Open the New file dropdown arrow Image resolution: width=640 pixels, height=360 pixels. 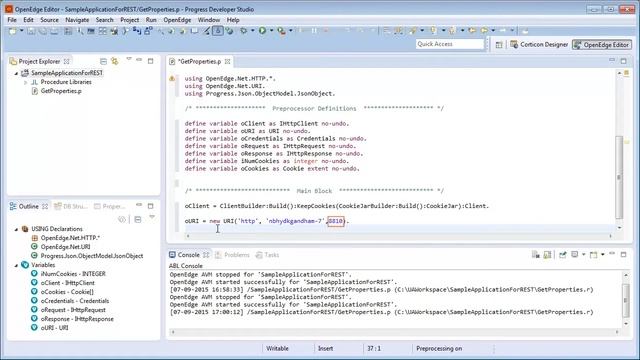click(21, 31)
